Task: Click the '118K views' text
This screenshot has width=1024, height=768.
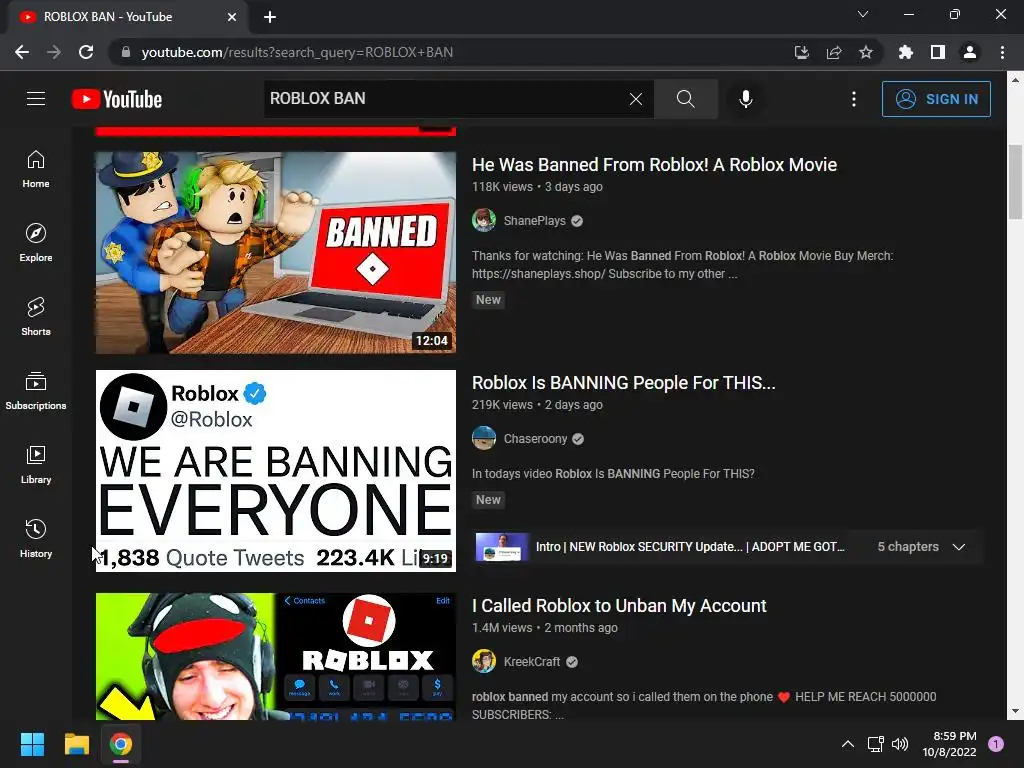Action: pyautogui.click(x=502, y=187)
